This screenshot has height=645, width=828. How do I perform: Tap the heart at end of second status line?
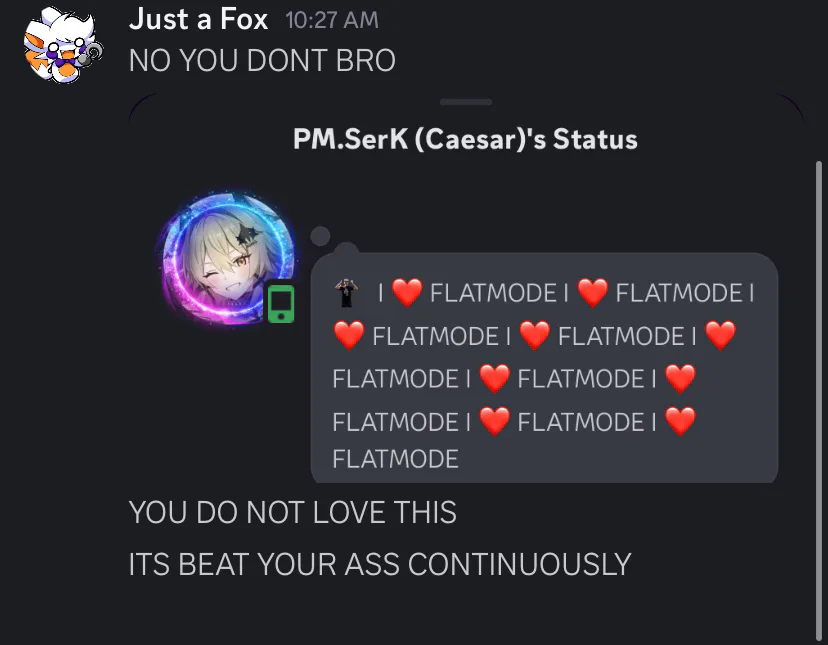coord(720,335)
